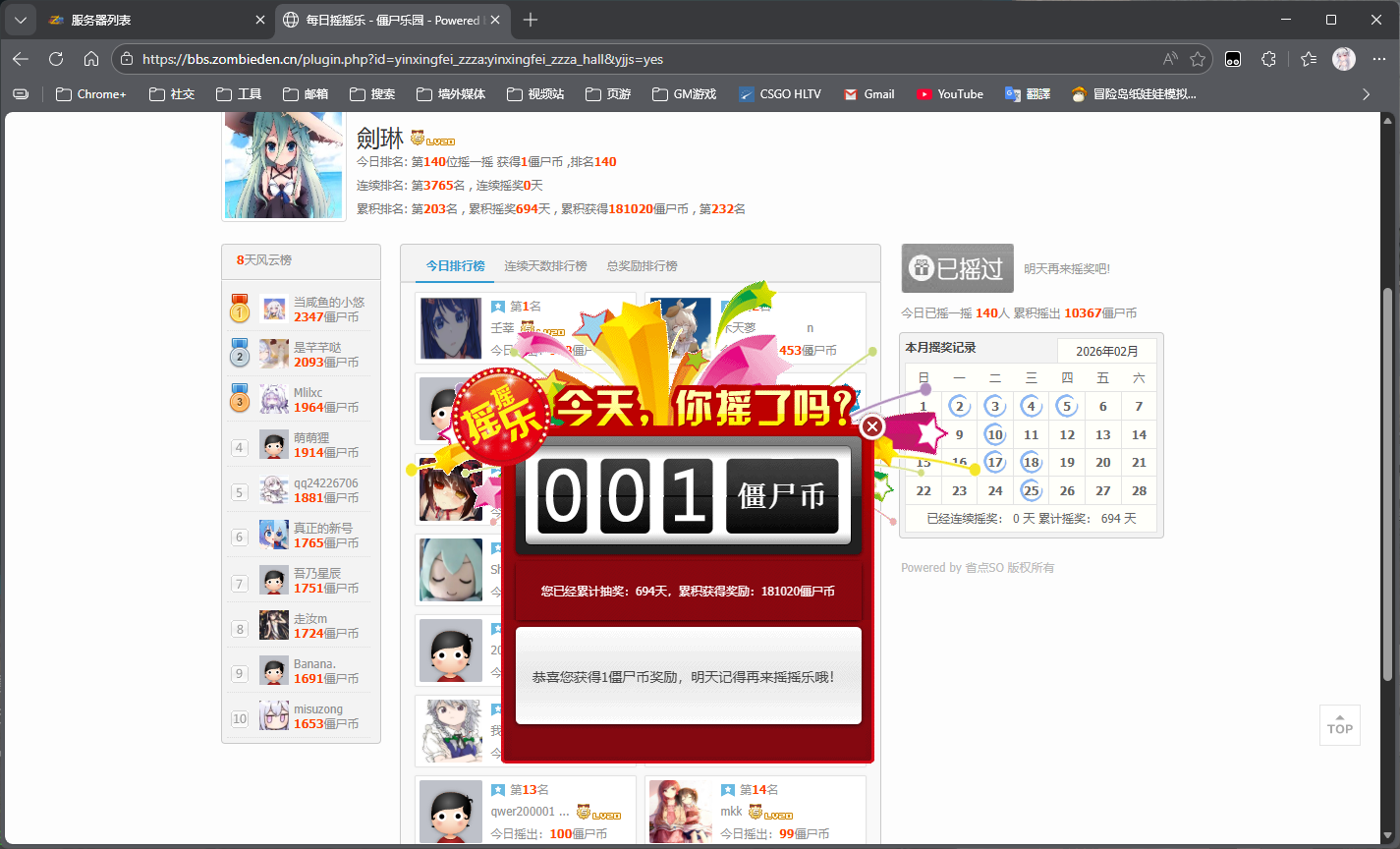Expand the bookmarks overflow chevron
Screen dimensions: 1400x849
click(x=1366, y=94)
